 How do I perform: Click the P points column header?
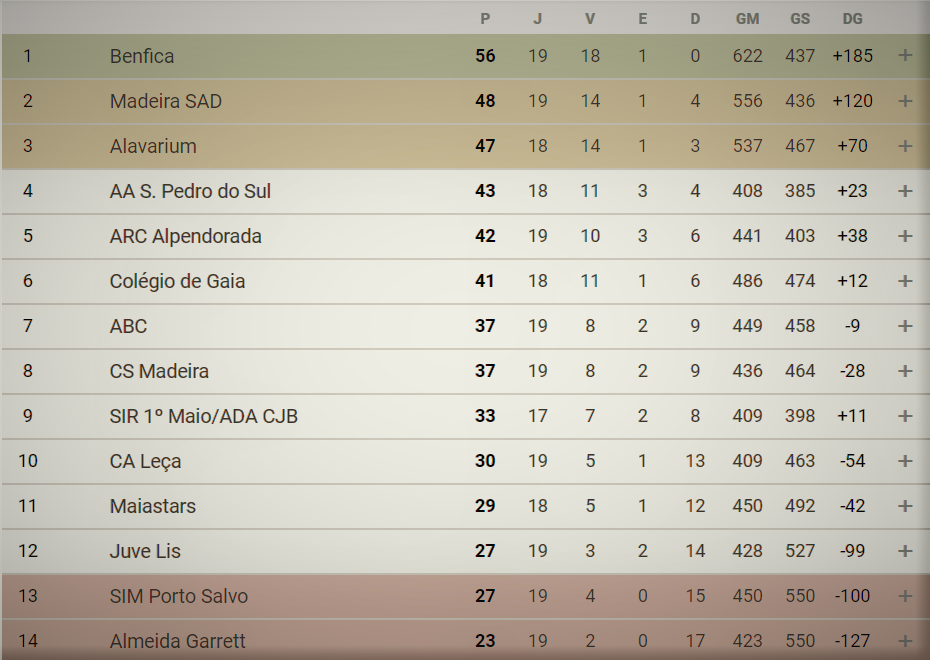[486, 18]
